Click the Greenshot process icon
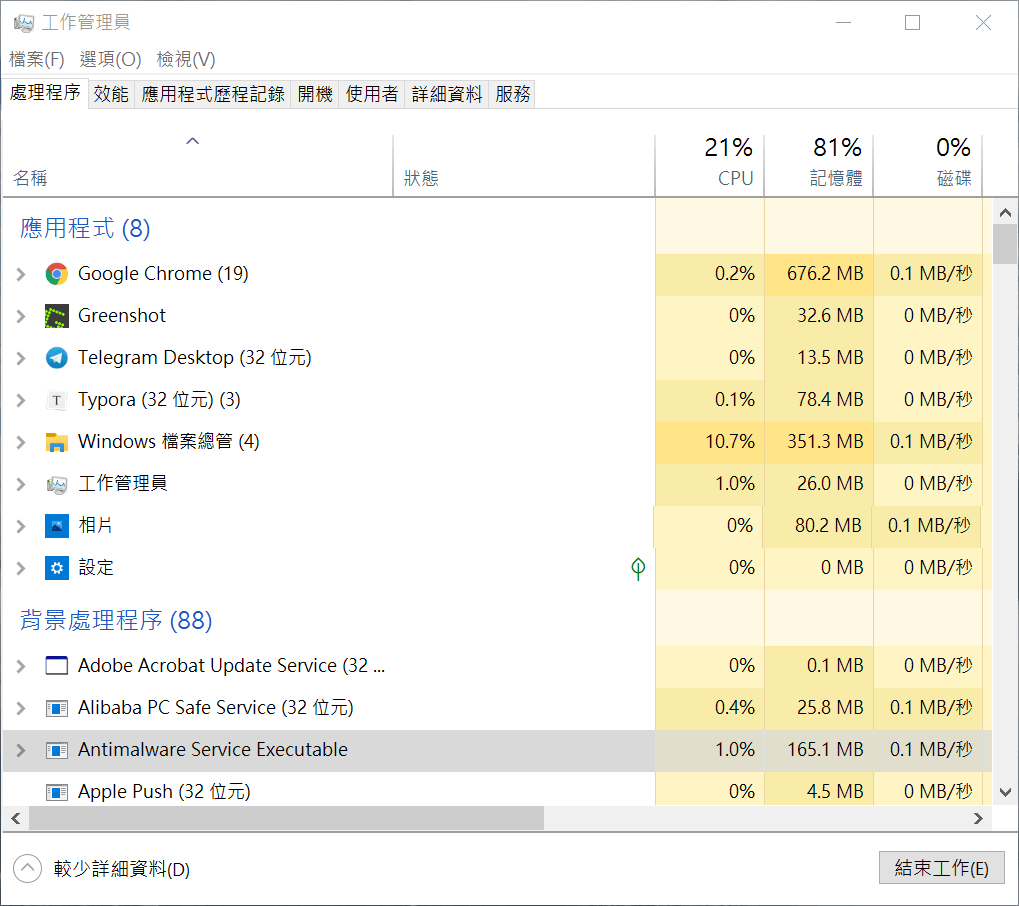The image size is (1019, 906). tap(57, 316)
